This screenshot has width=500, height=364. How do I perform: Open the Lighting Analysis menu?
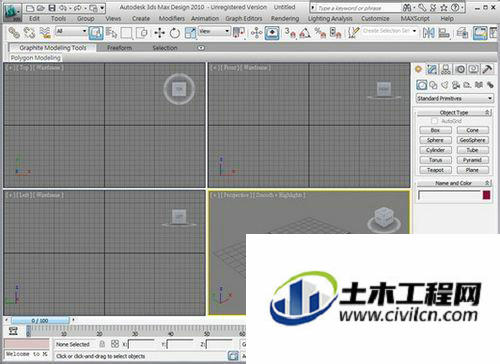(330, 19)
